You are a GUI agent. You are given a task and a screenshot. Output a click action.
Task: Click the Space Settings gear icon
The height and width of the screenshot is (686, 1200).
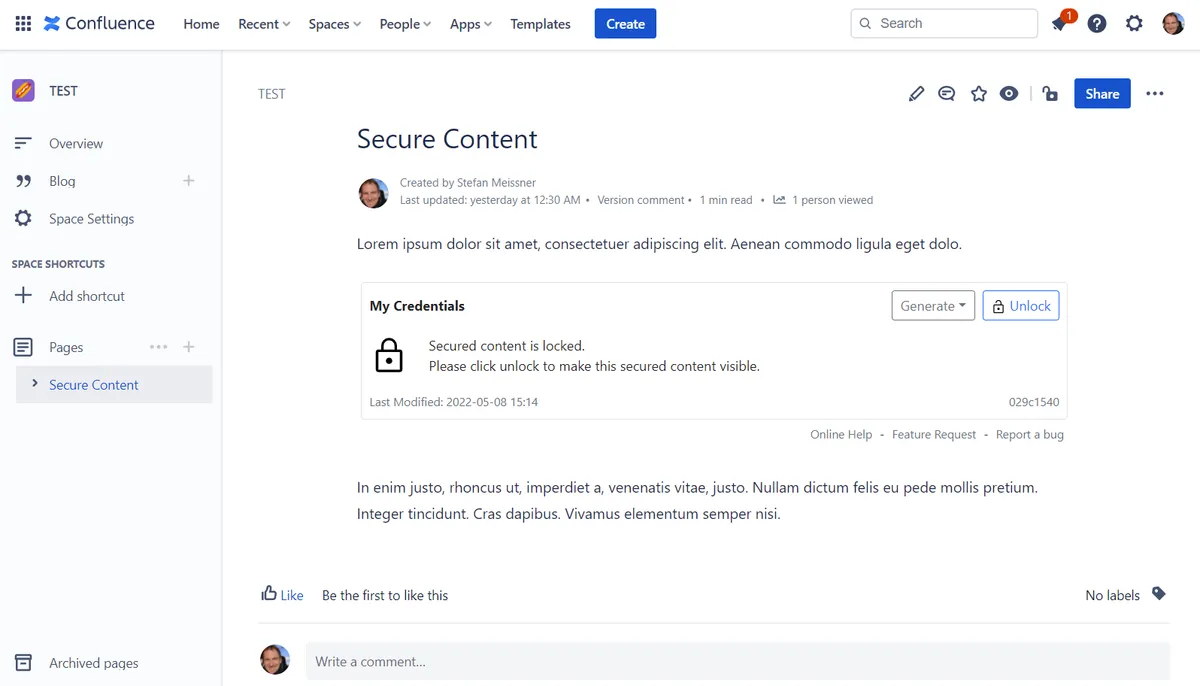point(23,218)
